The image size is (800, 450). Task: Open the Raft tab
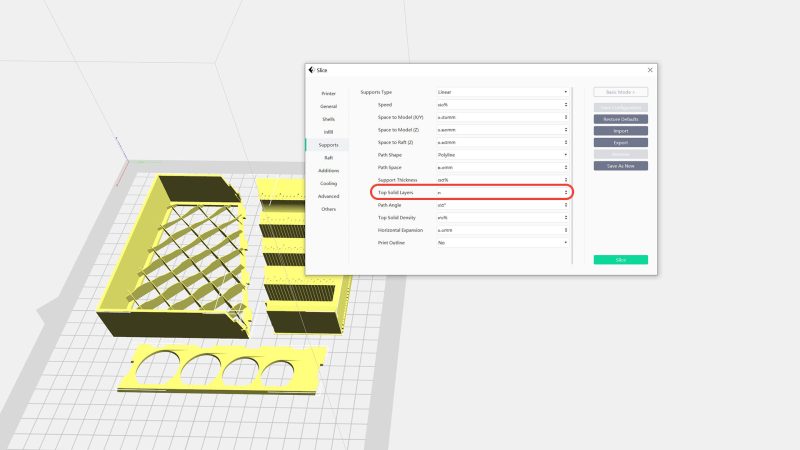click(x=328, y=158)
